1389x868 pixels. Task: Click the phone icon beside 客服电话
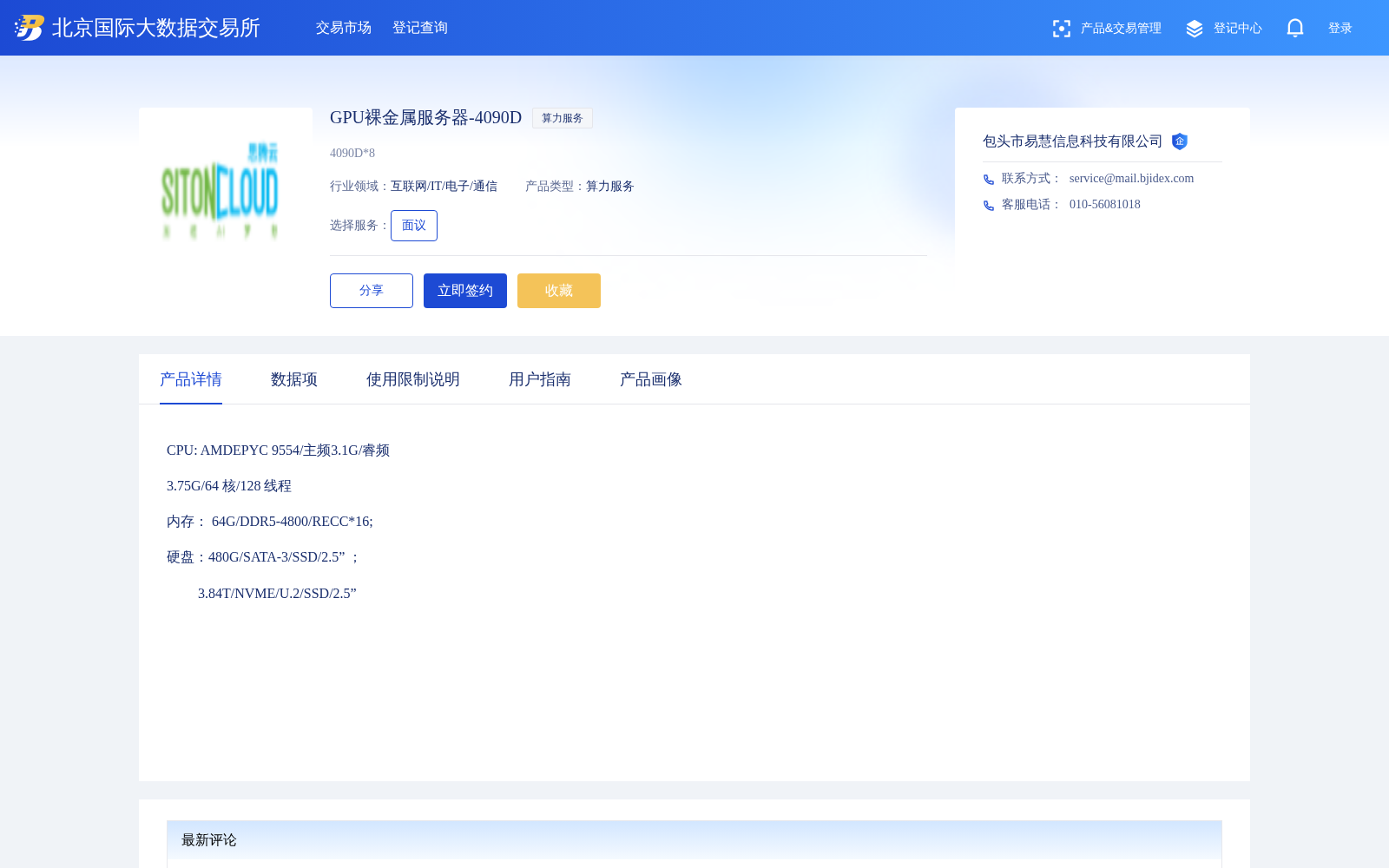coord(989,206)
